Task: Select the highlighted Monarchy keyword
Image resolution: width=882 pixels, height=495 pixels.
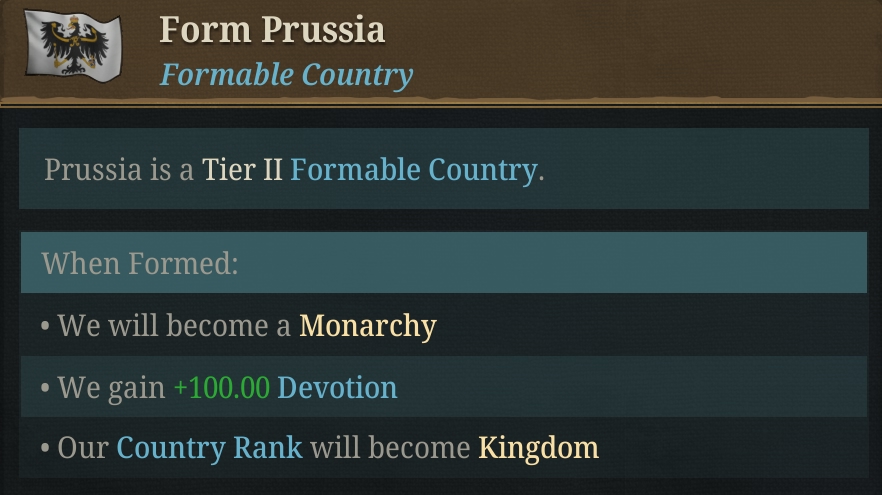Action: coord(368,326)
